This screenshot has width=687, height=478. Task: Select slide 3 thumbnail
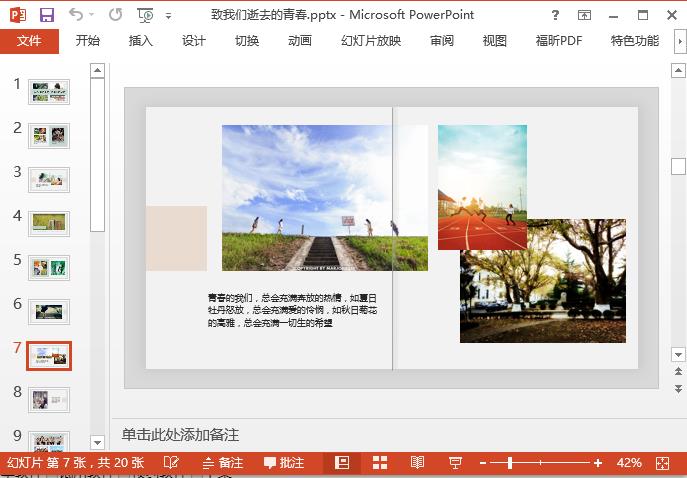(x=49, y=180)
